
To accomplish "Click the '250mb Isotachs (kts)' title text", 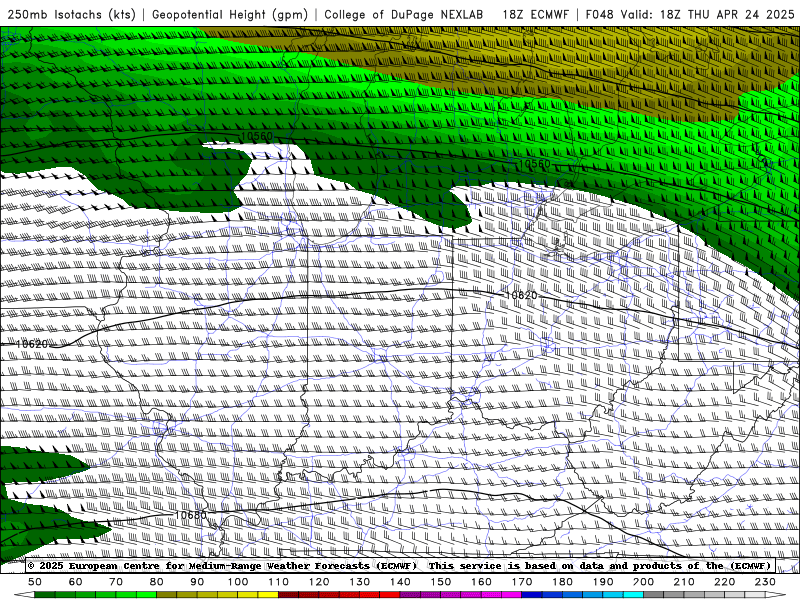I will pyautogui.click(x=72, y=15).
